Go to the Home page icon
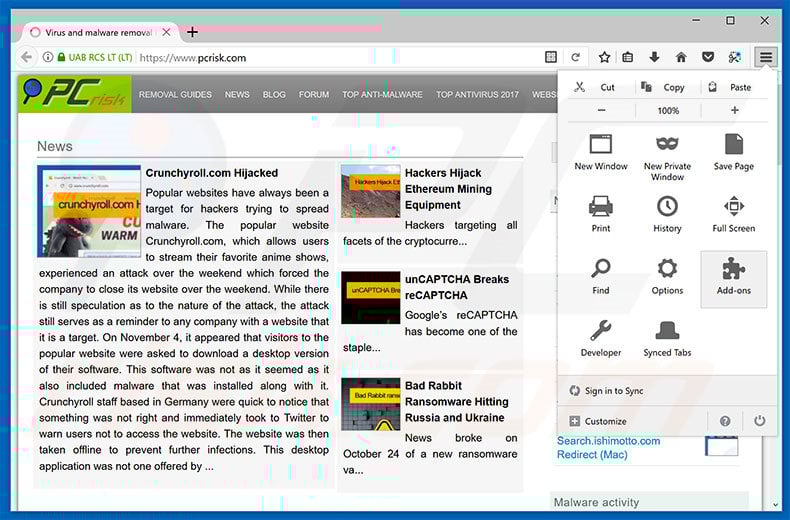 (x=681, y=57)
